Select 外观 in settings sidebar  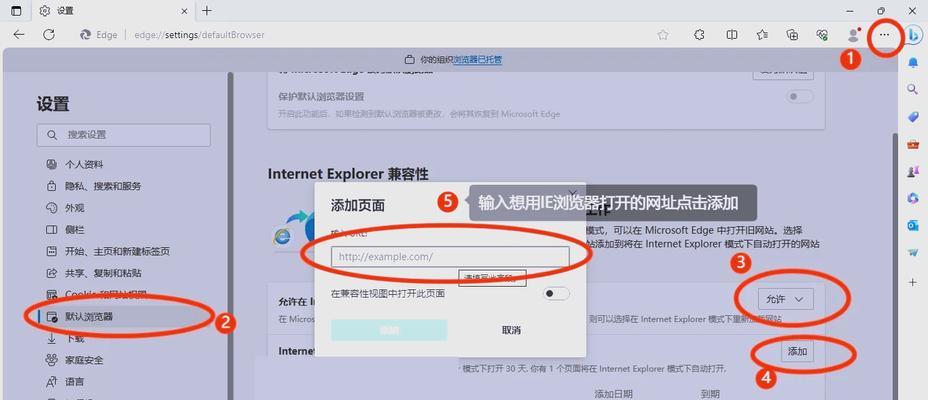point(67,208)
